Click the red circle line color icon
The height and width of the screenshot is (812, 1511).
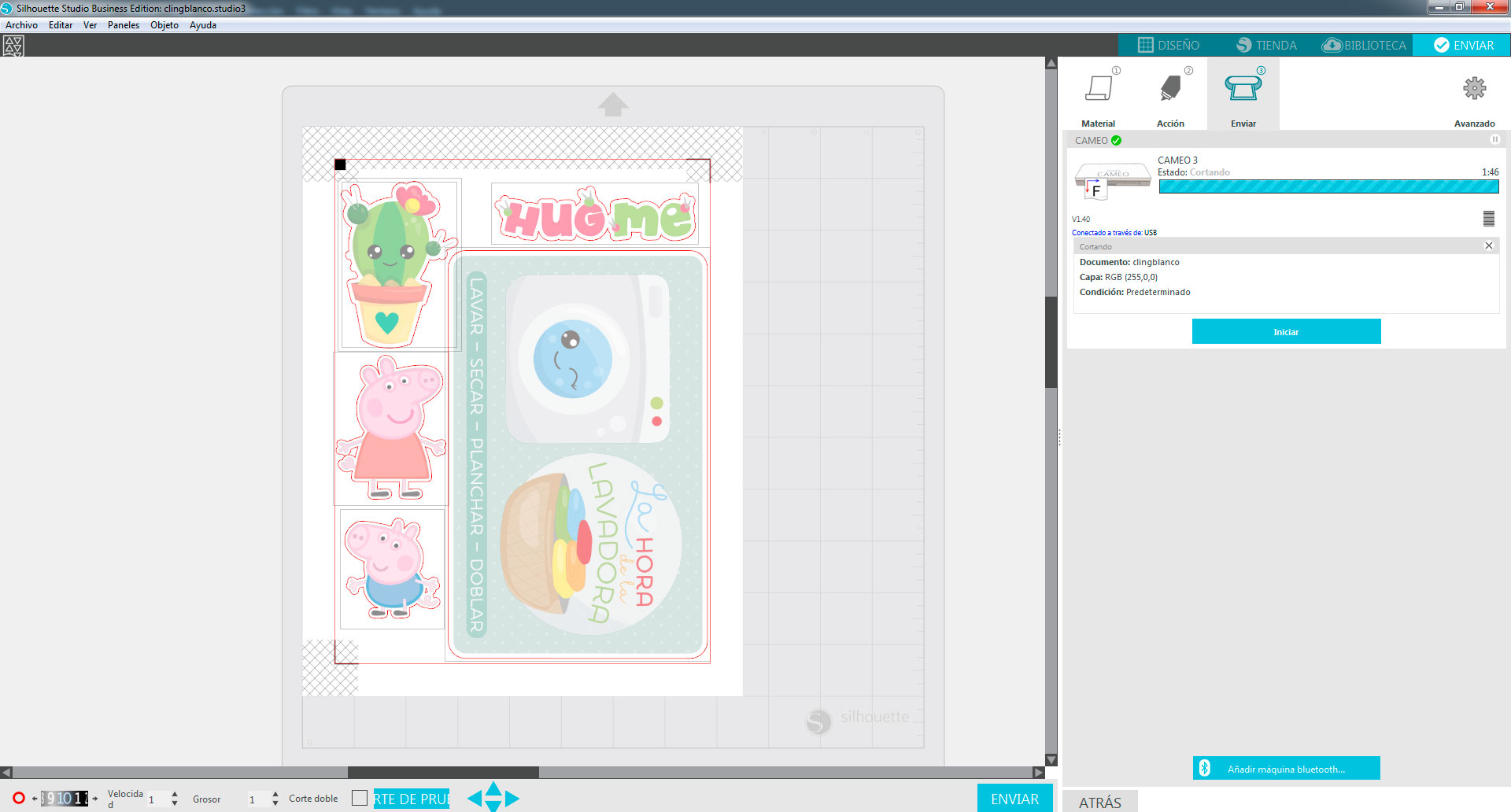point(19,798)
